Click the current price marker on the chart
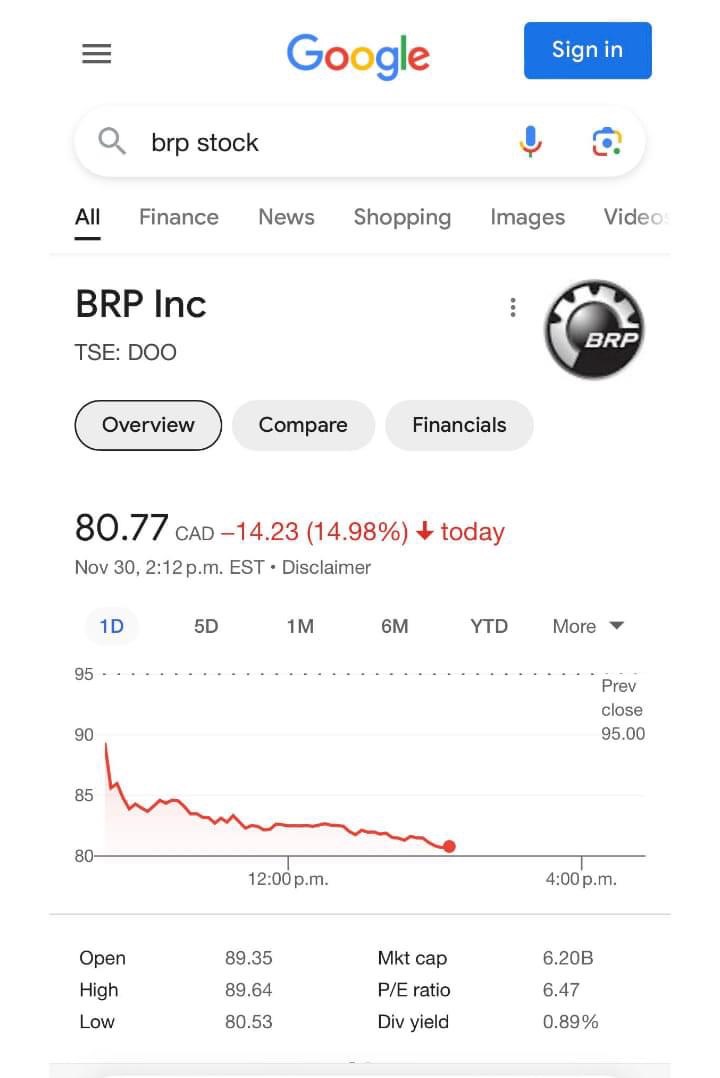 point(449,846)
